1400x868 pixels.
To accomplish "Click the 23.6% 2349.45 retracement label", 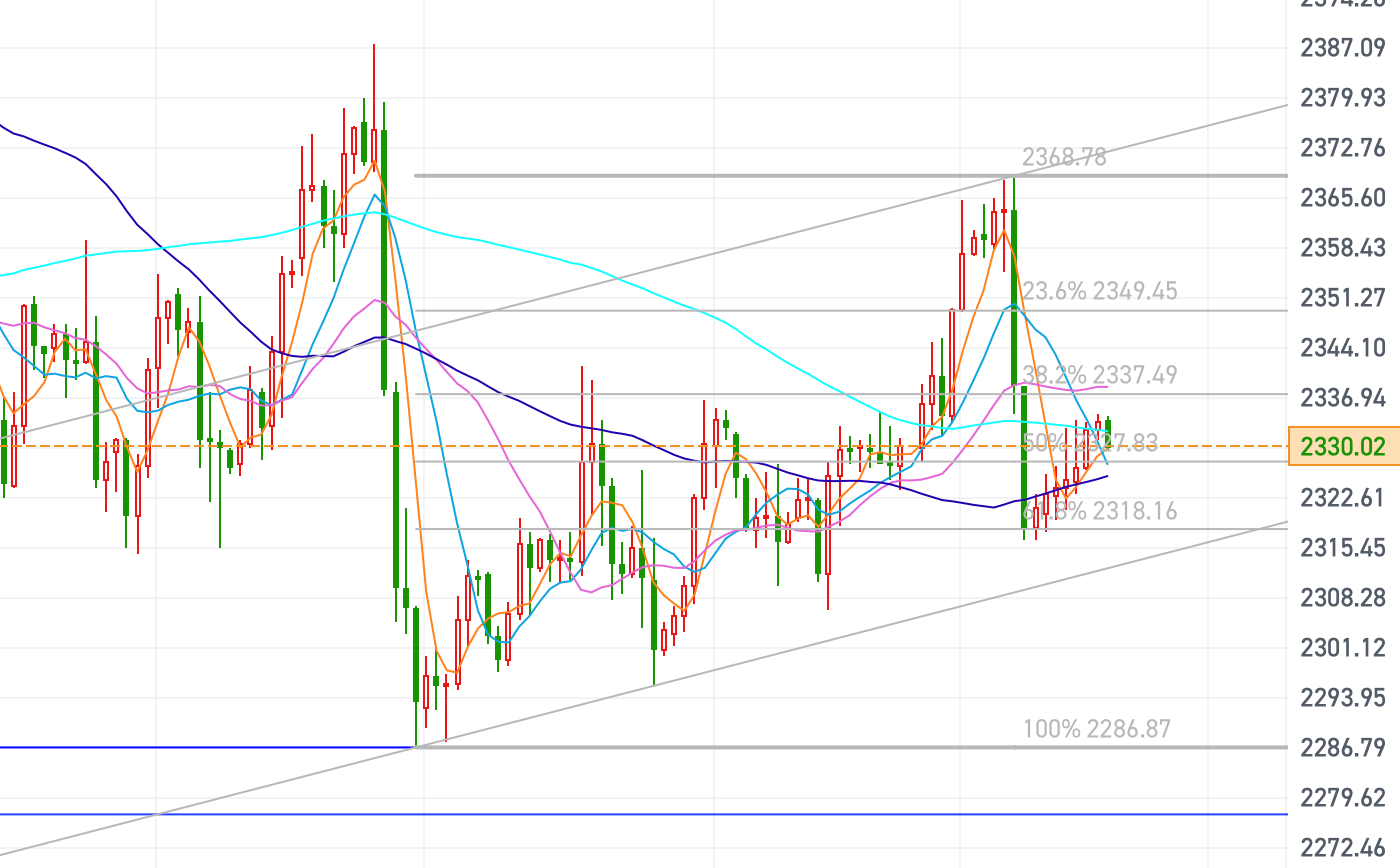I will pyautogui.click(x=1099, y=291).
